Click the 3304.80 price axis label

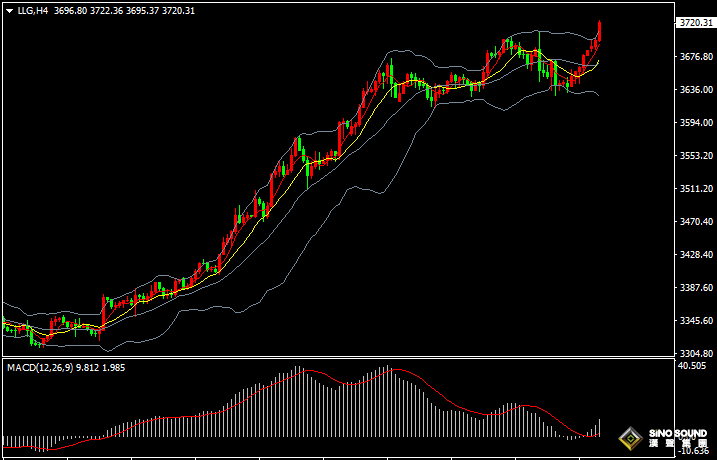click(x=696, y=353)
